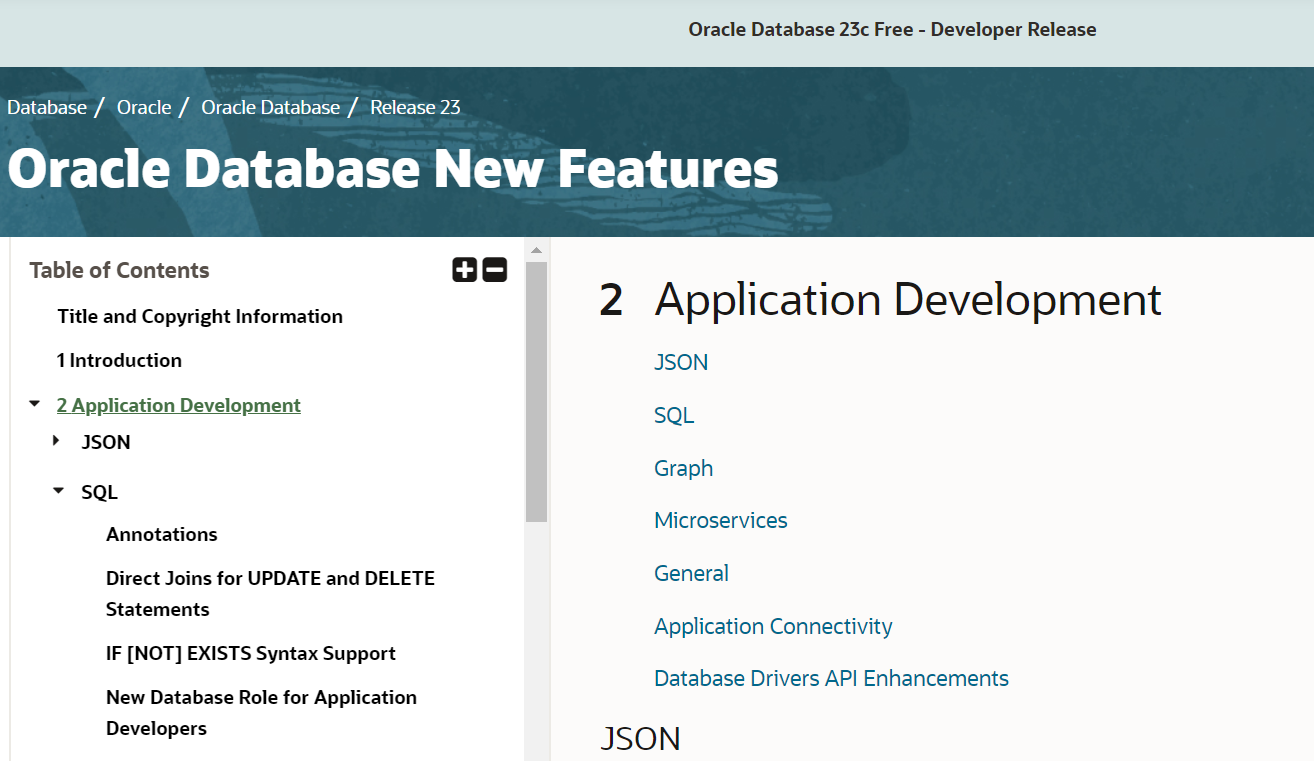Open the Application Connectivity link
Screen dimensions: 1314x761
773,626
